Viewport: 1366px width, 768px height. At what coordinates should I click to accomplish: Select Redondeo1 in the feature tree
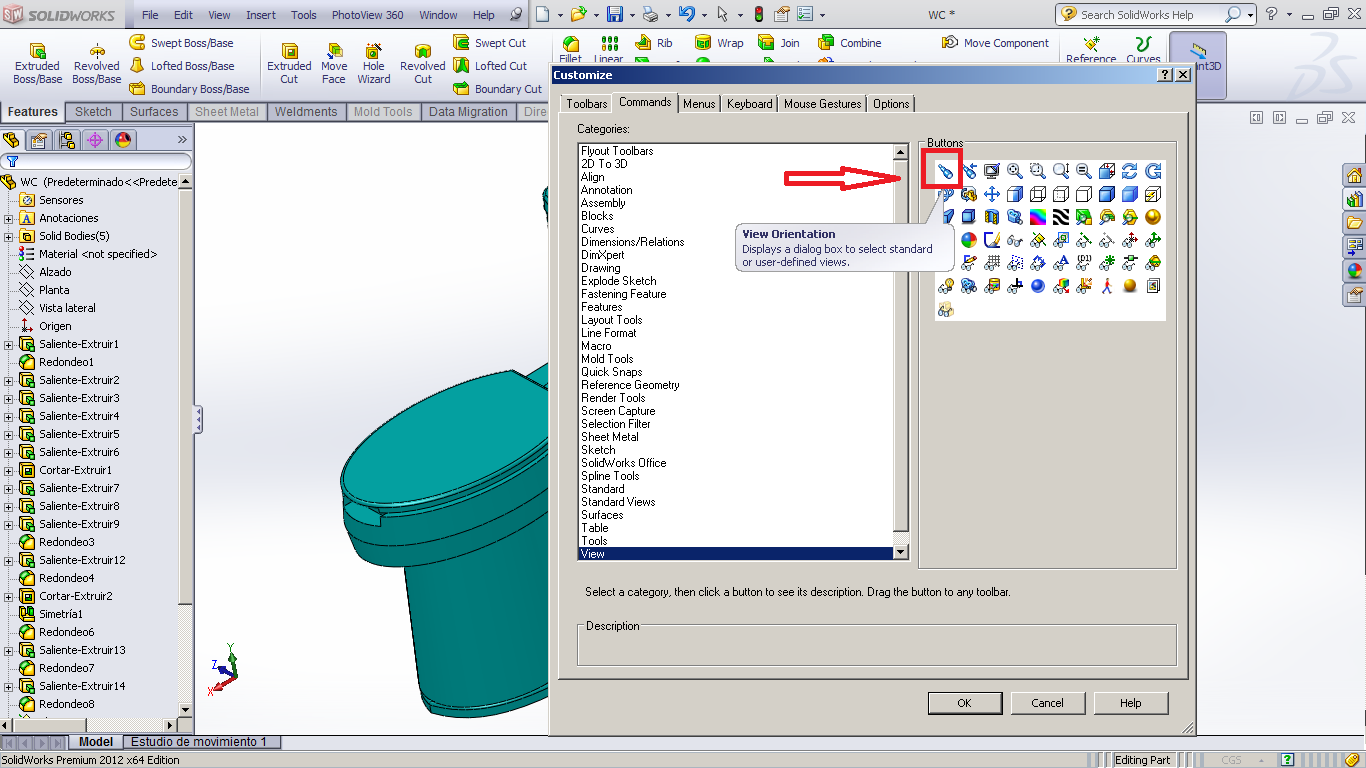tap(66, 362)
